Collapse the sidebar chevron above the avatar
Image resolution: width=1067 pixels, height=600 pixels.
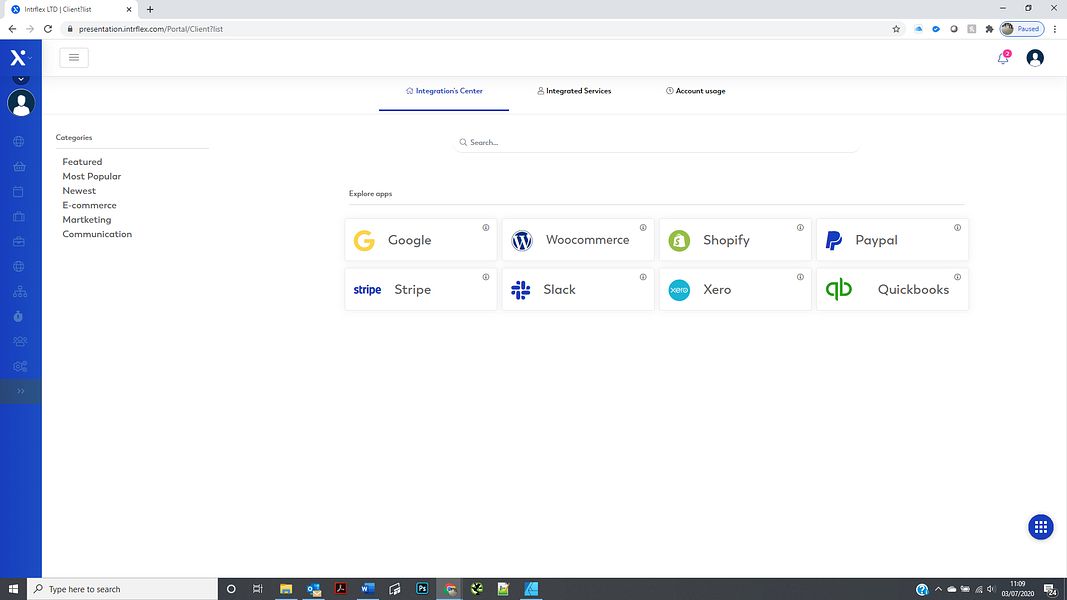point(21,79)
